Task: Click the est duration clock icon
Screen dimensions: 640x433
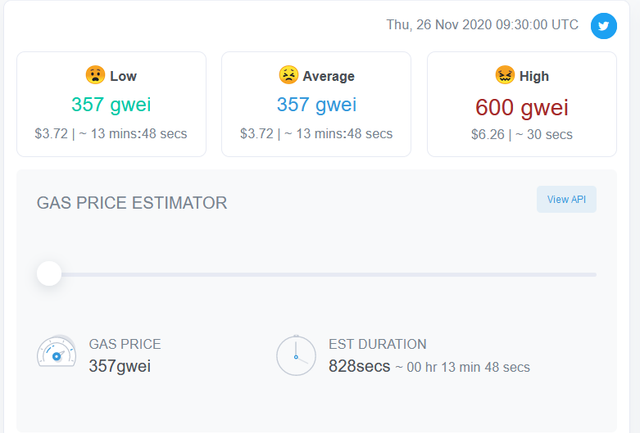Action: (296, 355)
